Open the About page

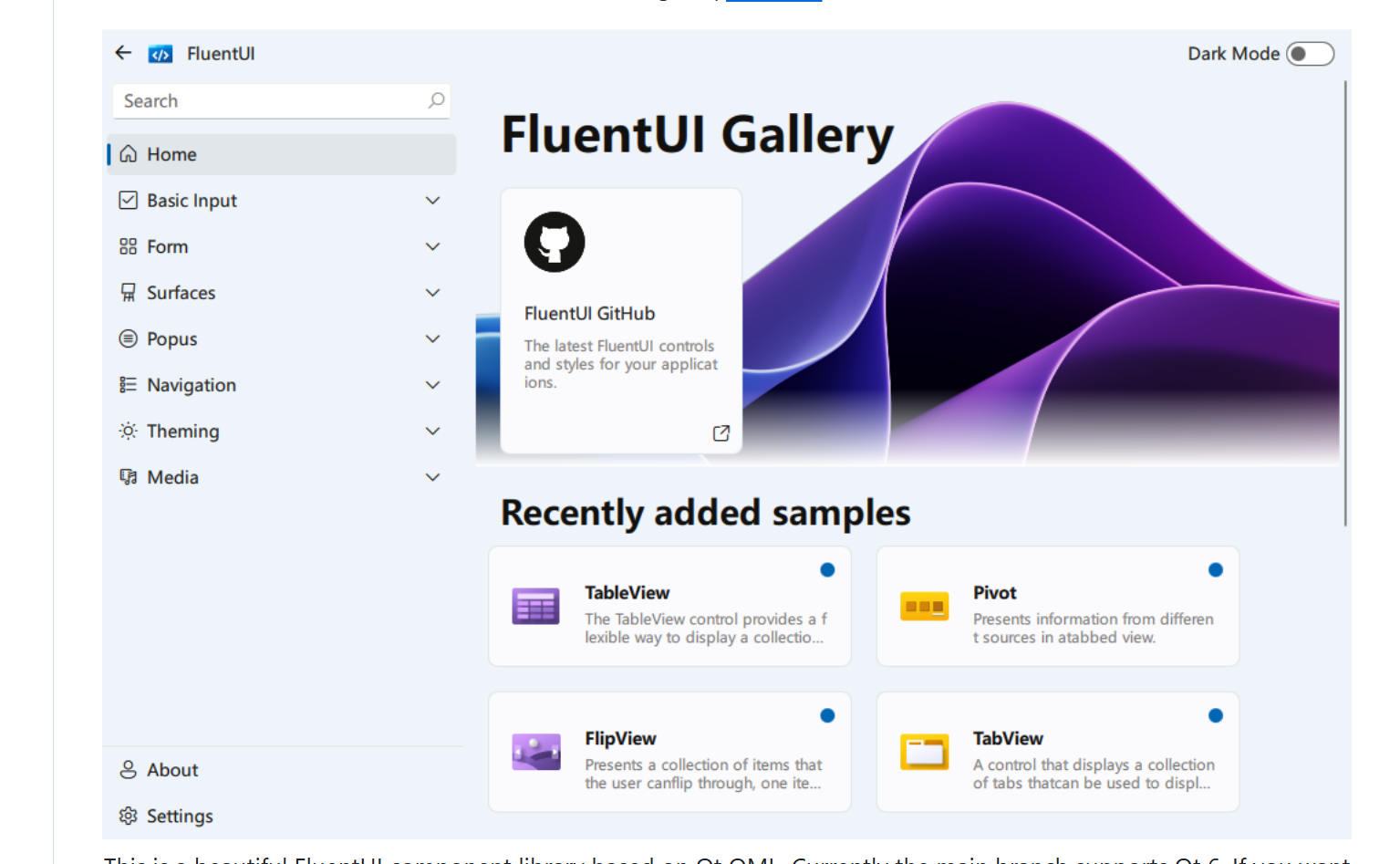(282, 770)
